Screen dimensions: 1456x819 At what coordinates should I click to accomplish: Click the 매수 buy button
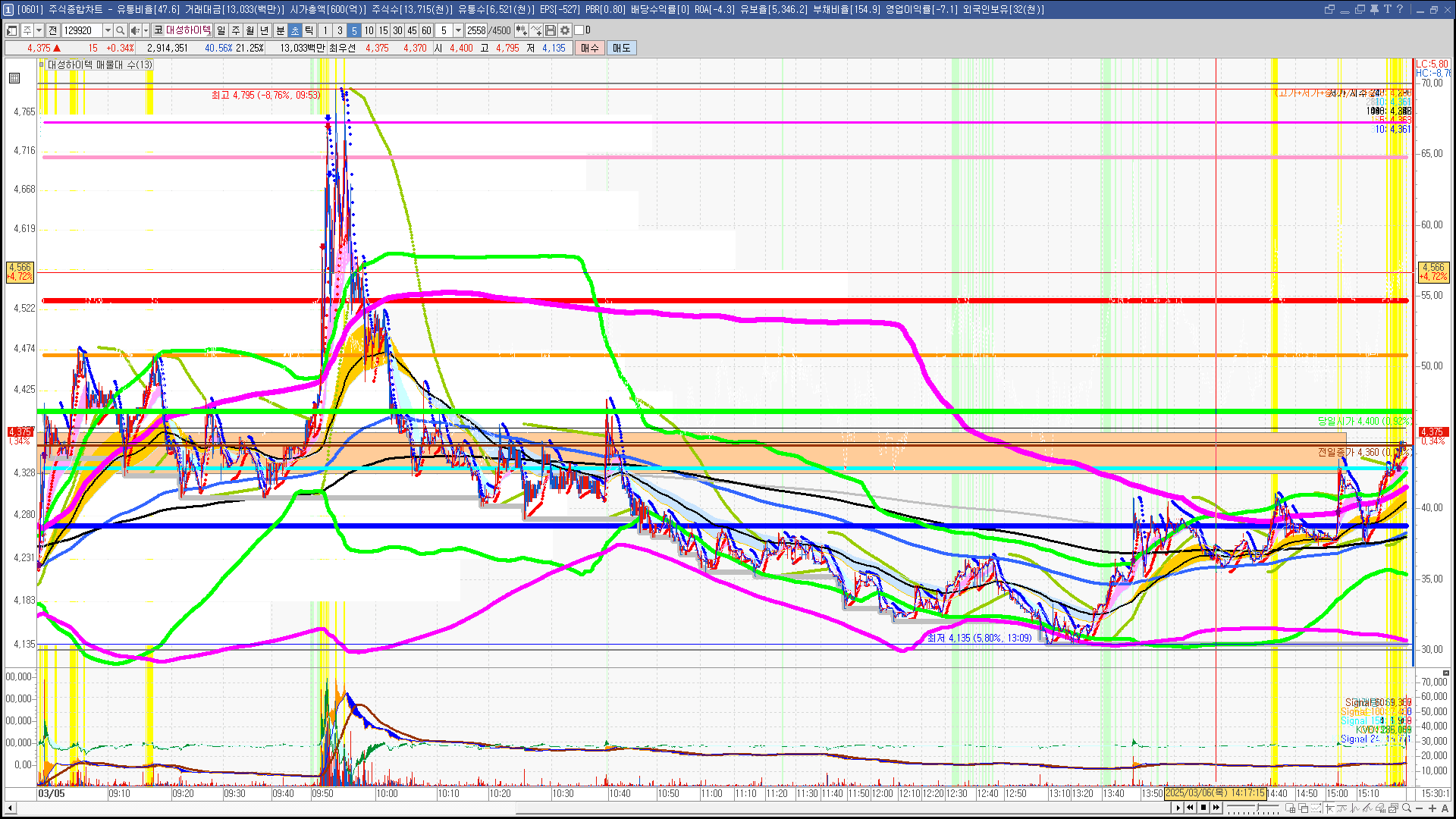590,48
